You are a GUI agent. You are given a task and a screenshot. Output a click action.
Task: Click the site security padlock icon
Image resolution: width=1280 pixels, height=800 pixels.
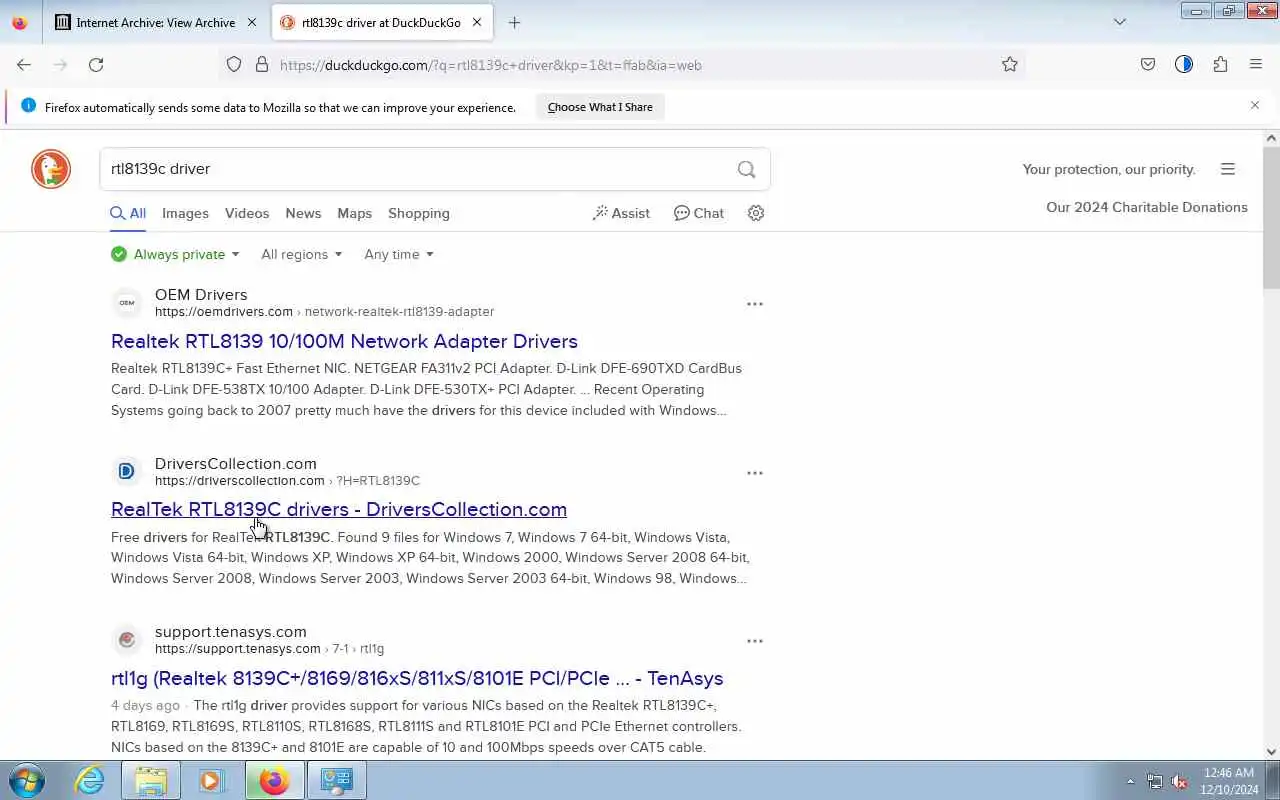click(262, 65)
